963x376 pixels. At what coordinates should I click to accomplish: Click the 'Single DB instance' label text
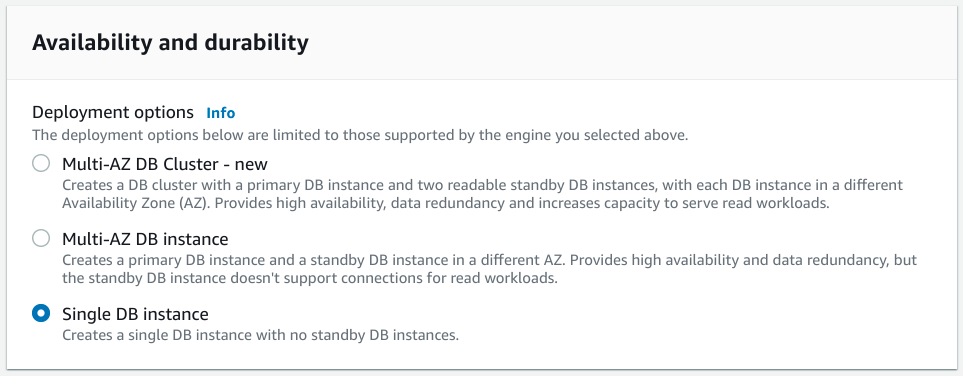tap(135, 314)
